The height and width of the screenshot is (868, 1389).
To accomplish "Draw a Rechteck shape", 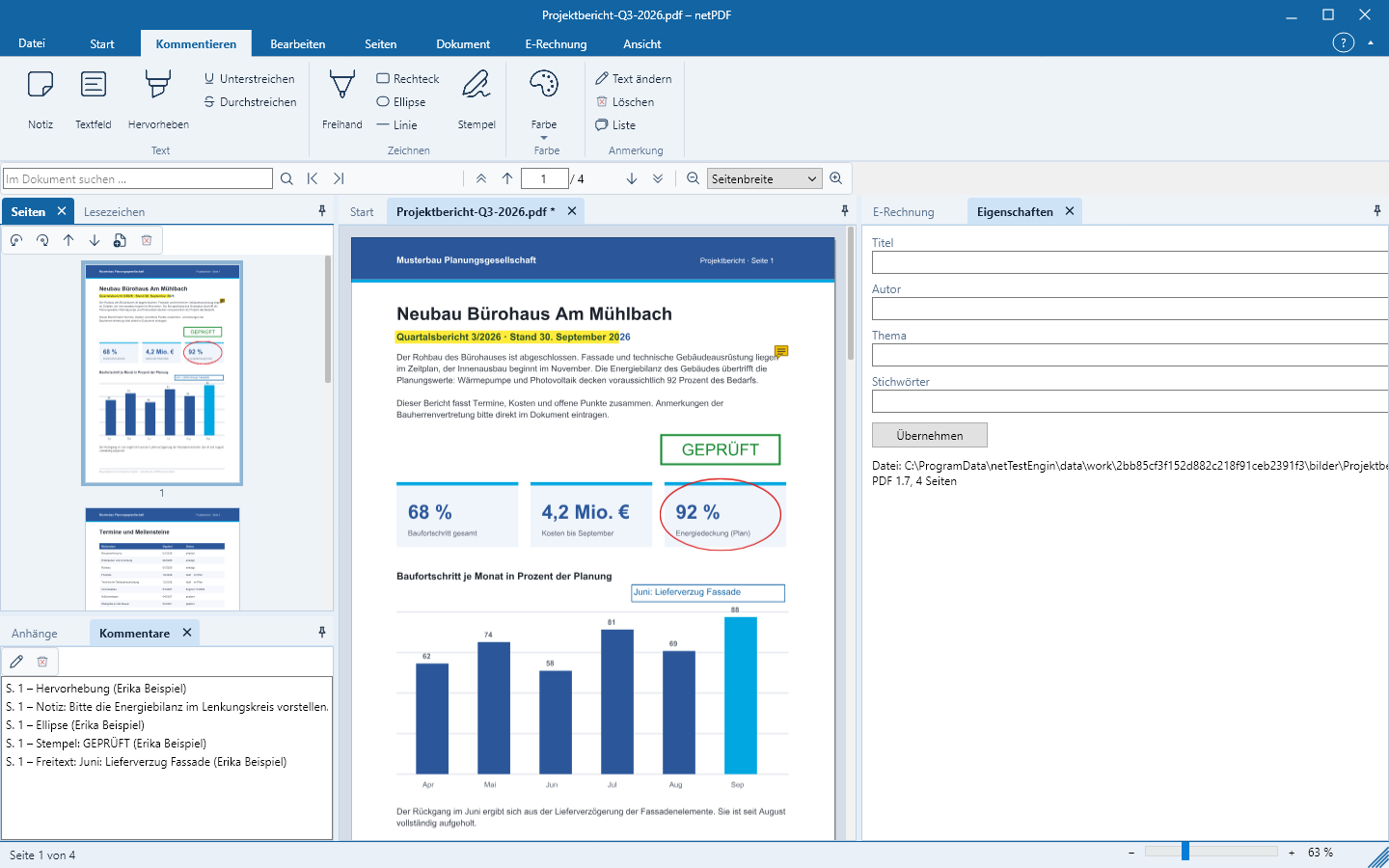I will click(x=408, y=79).
